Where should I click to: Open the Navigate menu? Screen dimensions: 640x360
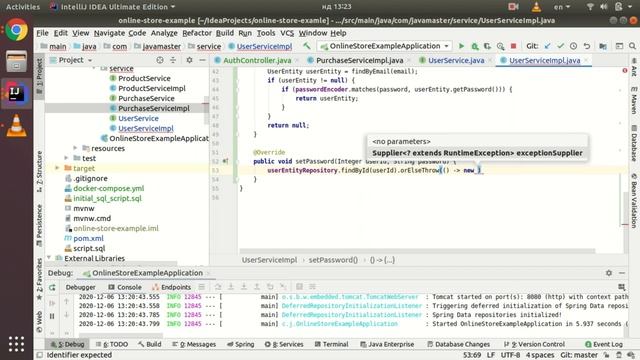[109, 33]
